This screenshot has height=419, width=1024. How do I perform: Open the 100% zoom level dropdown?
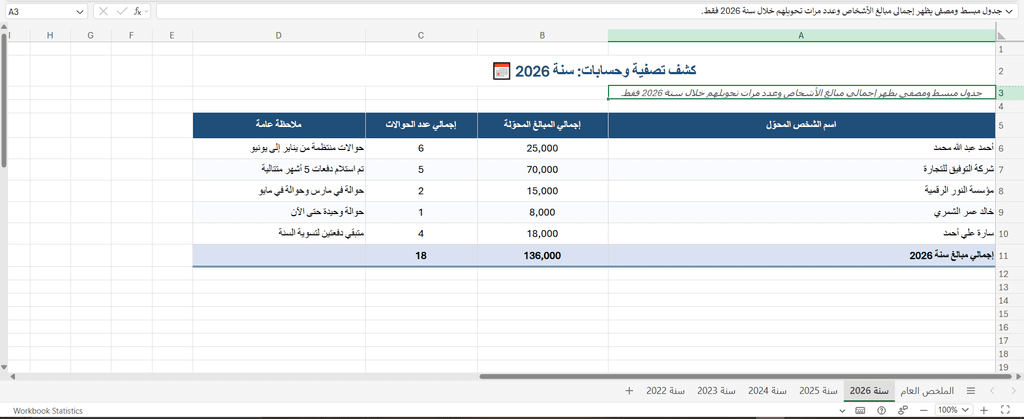pos(954,411)
